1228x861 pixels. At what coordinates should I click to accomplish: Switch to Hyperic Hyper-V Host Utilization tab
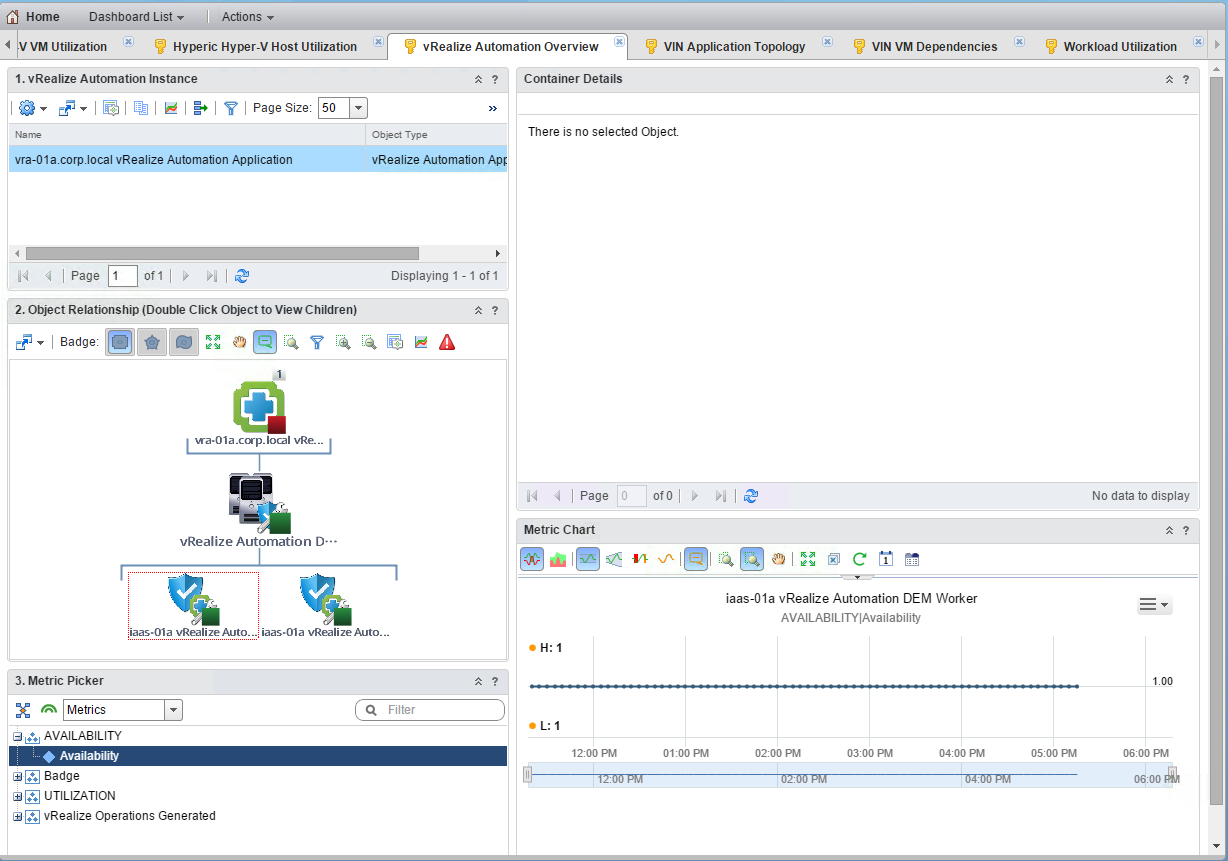264,46
